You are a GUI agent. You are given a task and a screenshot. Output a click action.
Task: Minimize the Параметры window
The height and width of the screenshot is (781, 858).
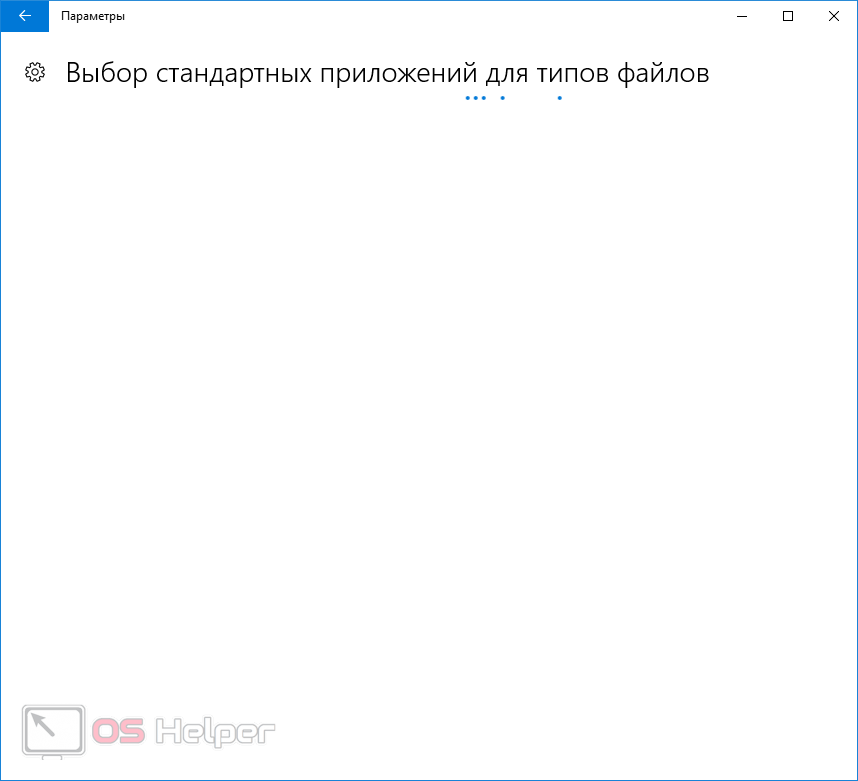(742, 16)
